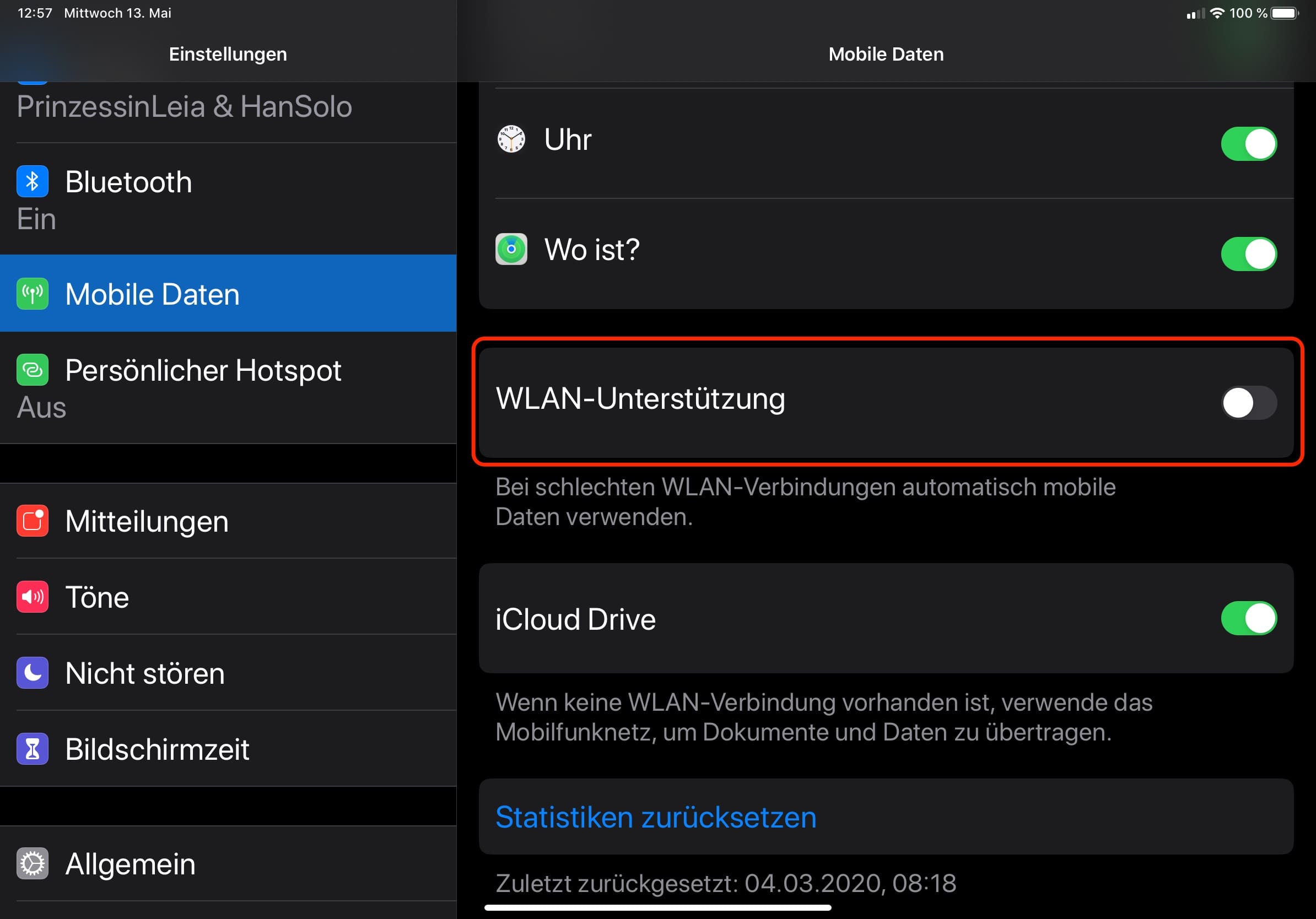Image resolution: width=1316 pixels, height=919 pixels.
Task: Tap the red Mitteilungen icon
Action: [32, 521]
